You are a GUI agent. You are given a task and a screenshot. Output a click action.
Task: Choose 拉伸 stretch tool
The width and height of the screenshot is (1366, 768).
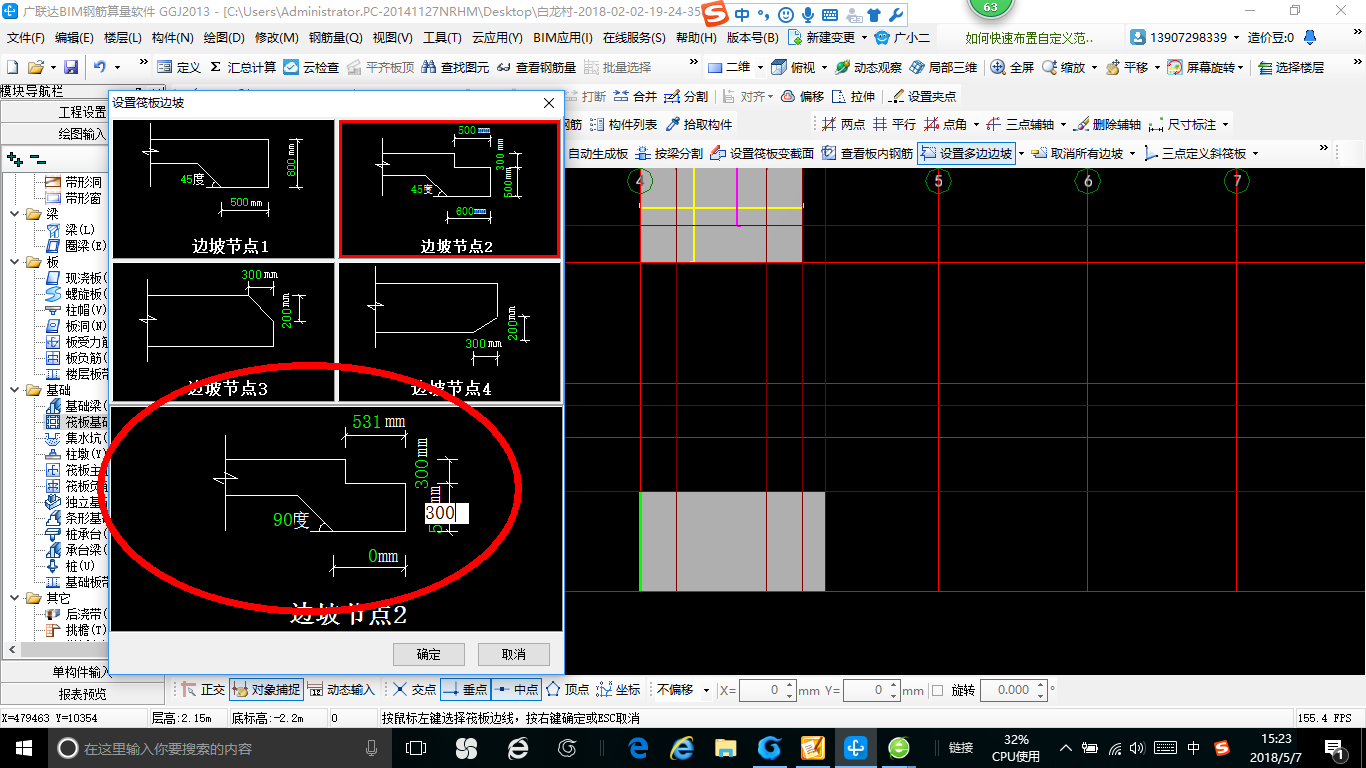click(853, 96)
